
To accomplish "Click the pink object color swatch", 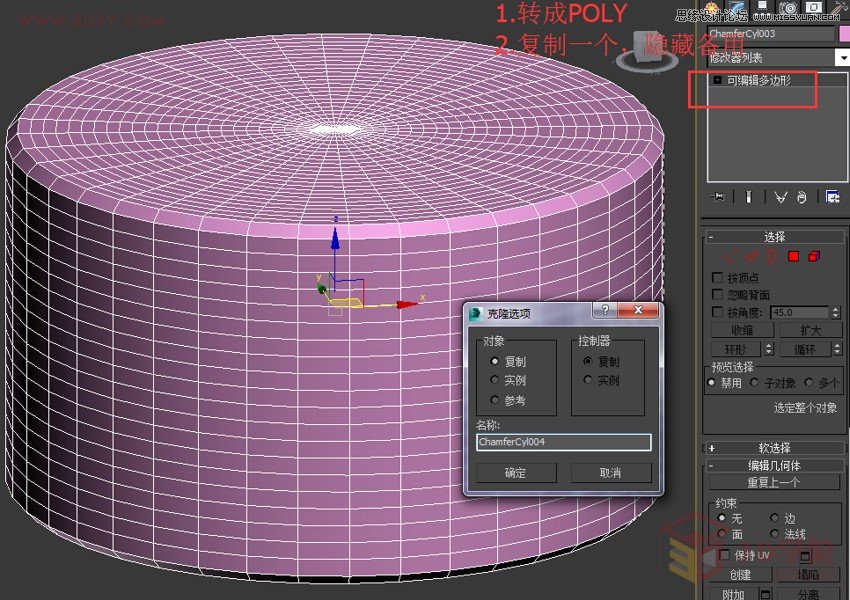I will pyautogui.click(x=843, y=33).
